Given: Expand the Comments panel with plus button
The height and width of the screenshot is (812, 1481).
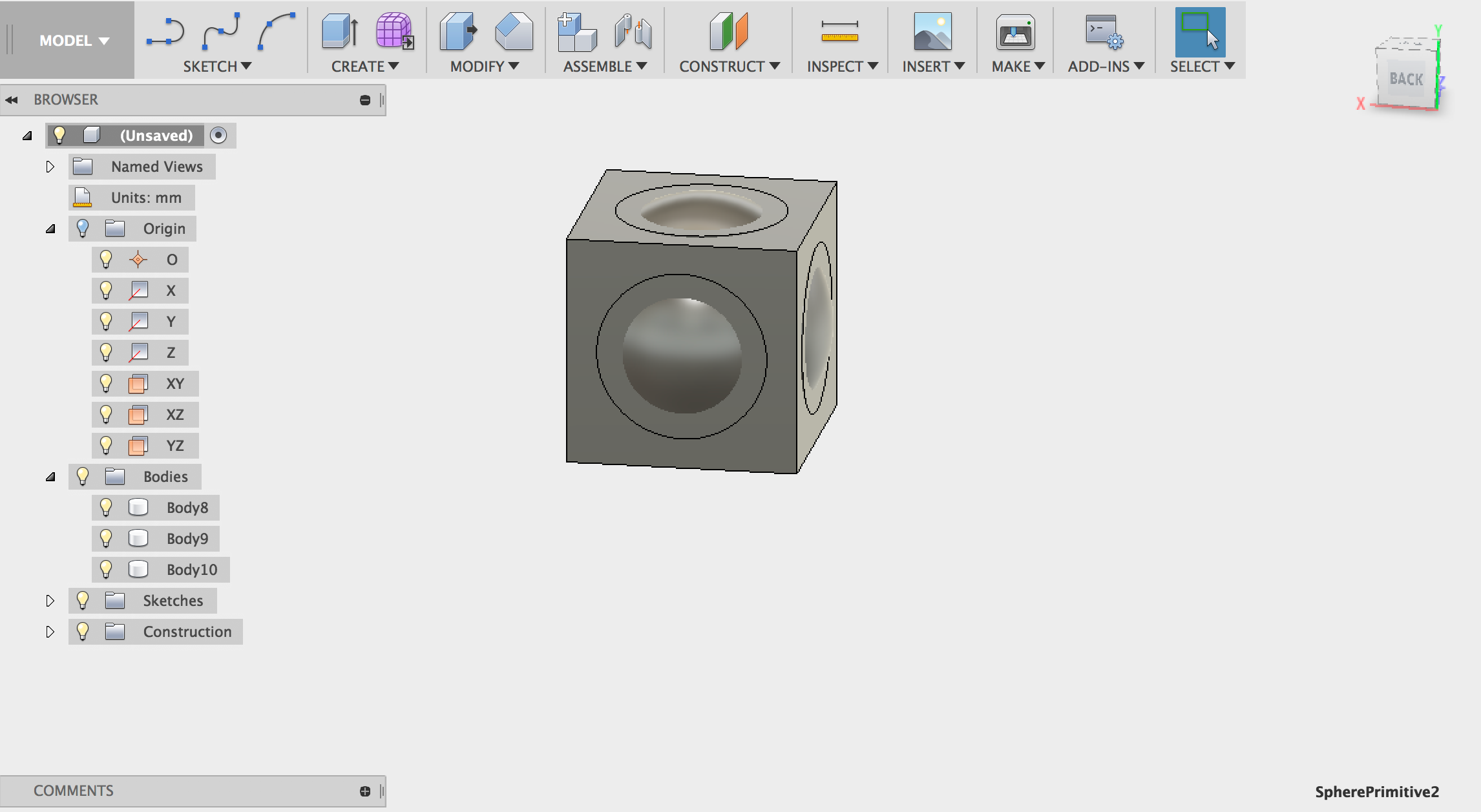Looking at the screenshot, I should [x=365, y=791].
